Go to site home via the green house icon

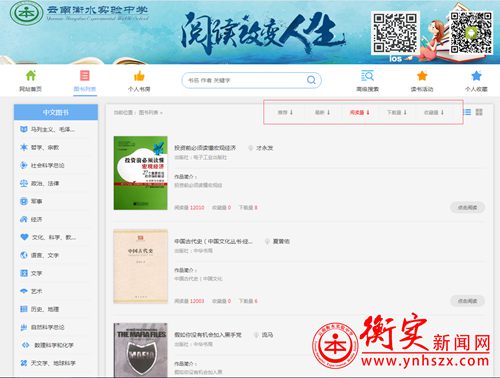tap(31, 75)
